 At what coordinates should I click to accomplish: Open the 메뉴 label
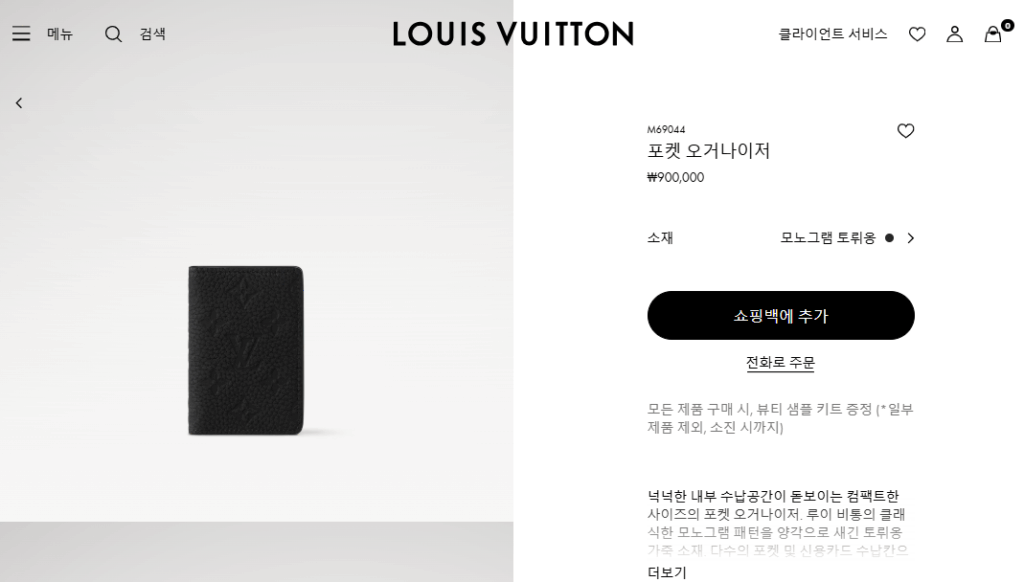(59, 34)
